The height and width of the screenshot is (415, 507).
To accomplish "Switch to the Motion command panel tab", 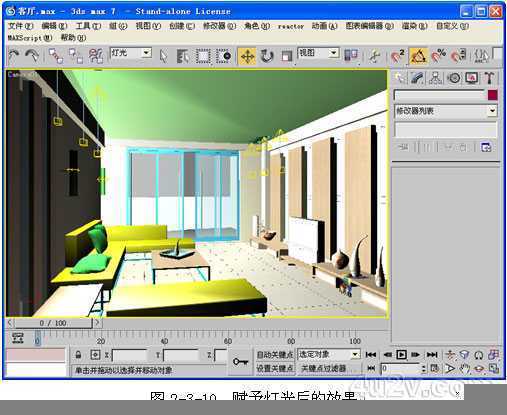I will pyautogui.click(x=453, y=78).
